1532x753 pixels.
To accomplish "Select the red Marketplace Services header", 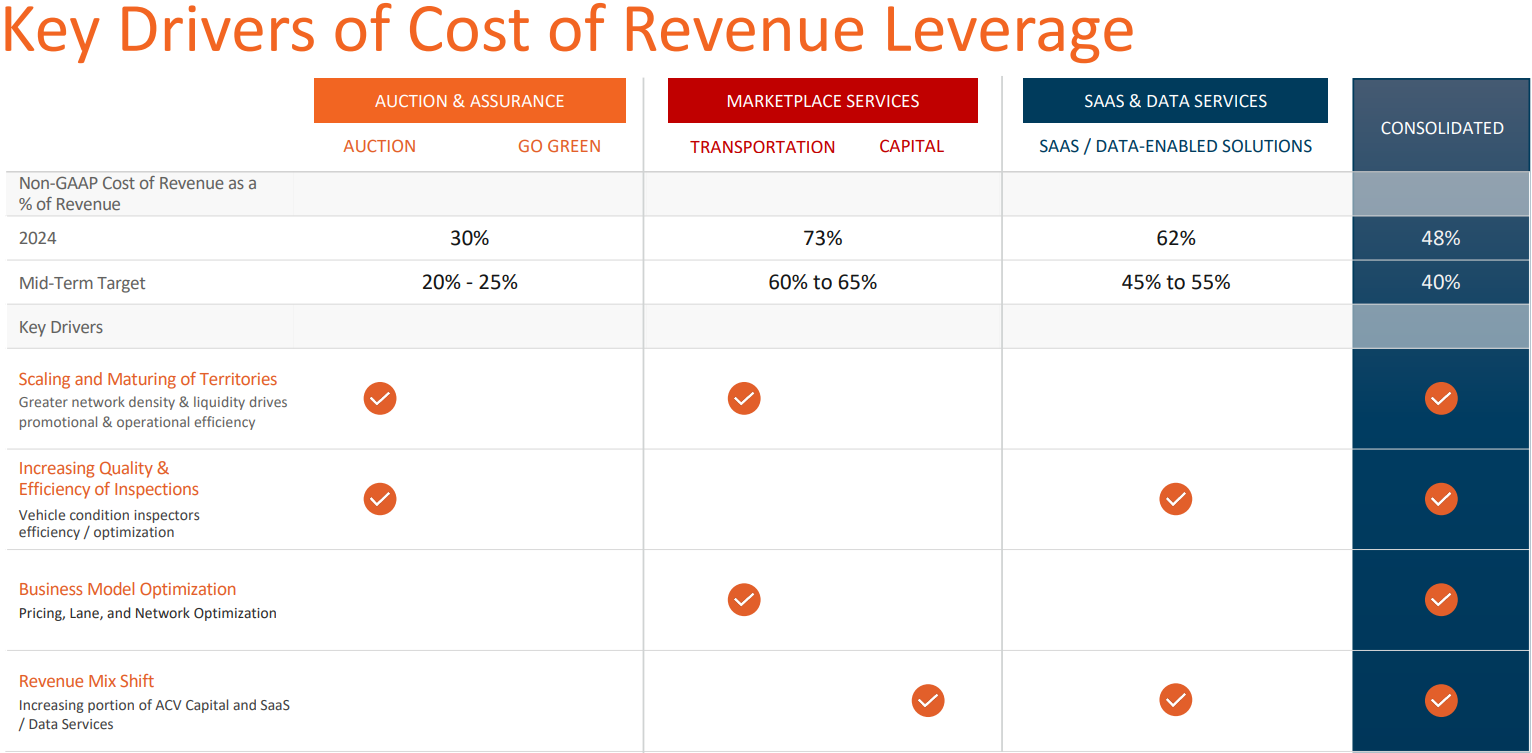I will pyautogui.click(x=822, y=101).
